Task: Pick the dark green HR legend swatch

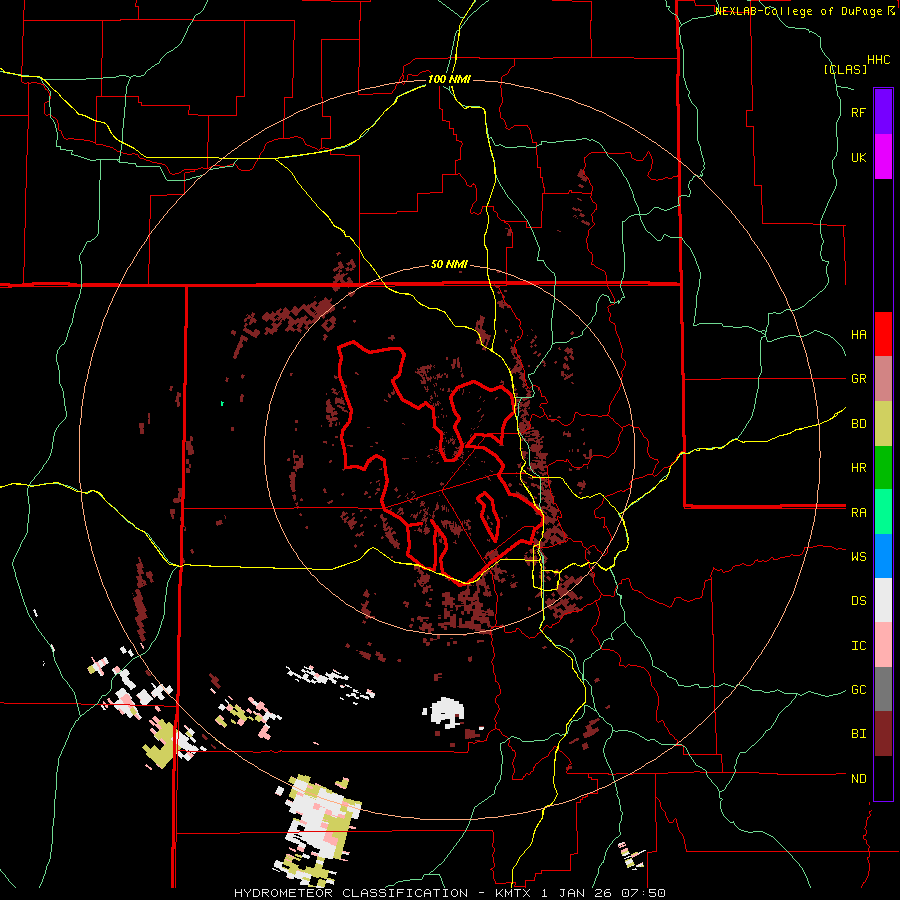Action: (x=883, y=468)
